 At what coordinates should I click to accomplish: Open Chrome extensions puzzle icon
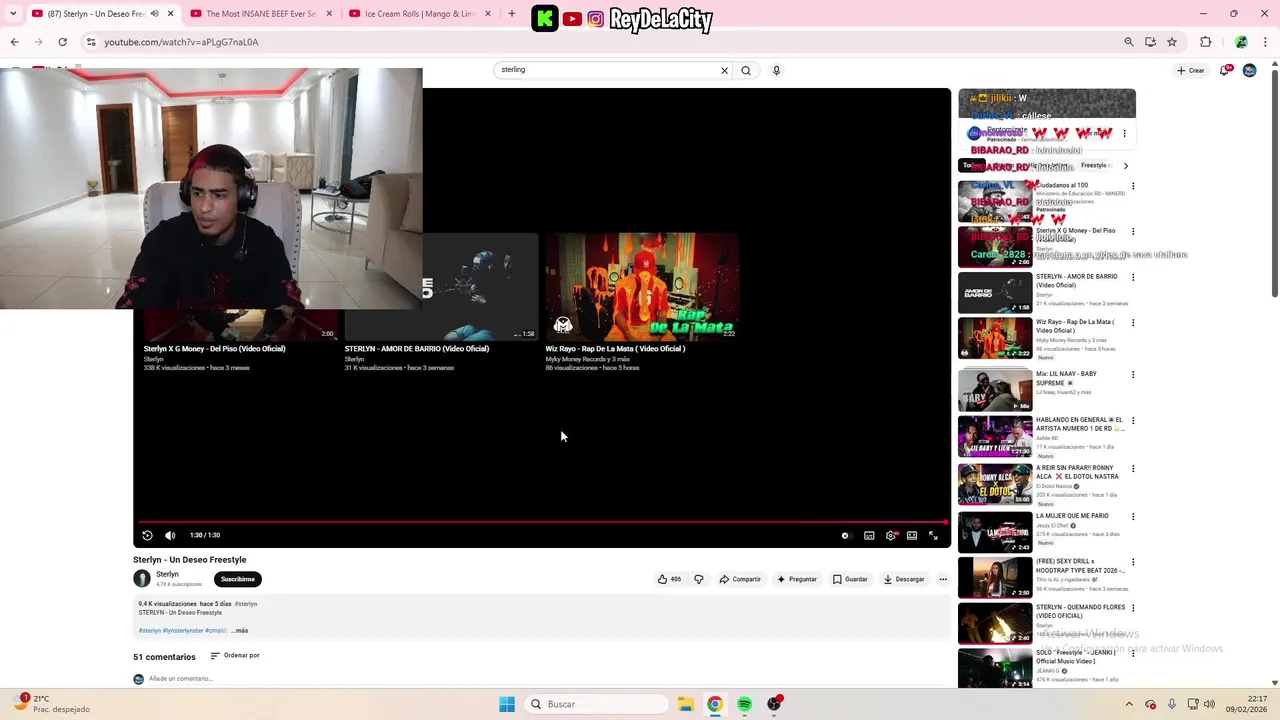point(1206,42)
